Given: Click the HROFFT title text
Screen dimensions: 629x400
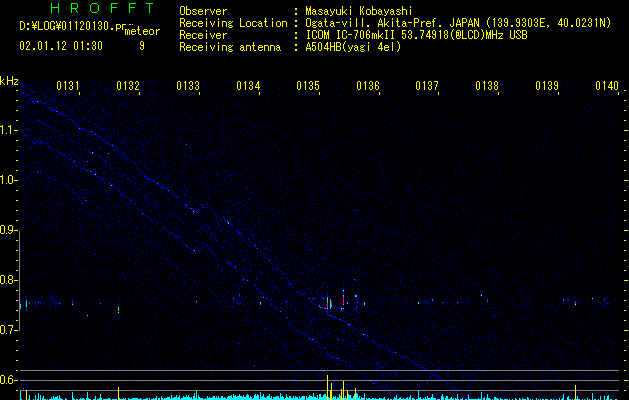Looking at the screenshot, I should [102, 8].
